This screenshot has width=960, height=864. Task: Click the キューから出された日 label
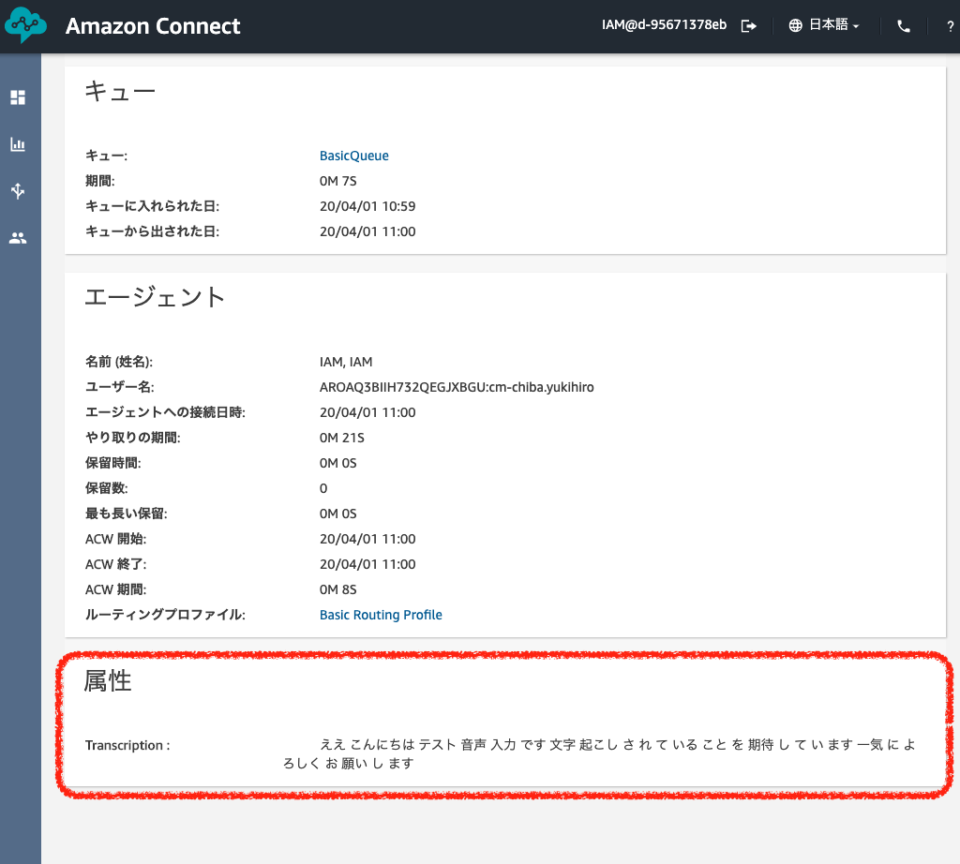coord(152,231)
